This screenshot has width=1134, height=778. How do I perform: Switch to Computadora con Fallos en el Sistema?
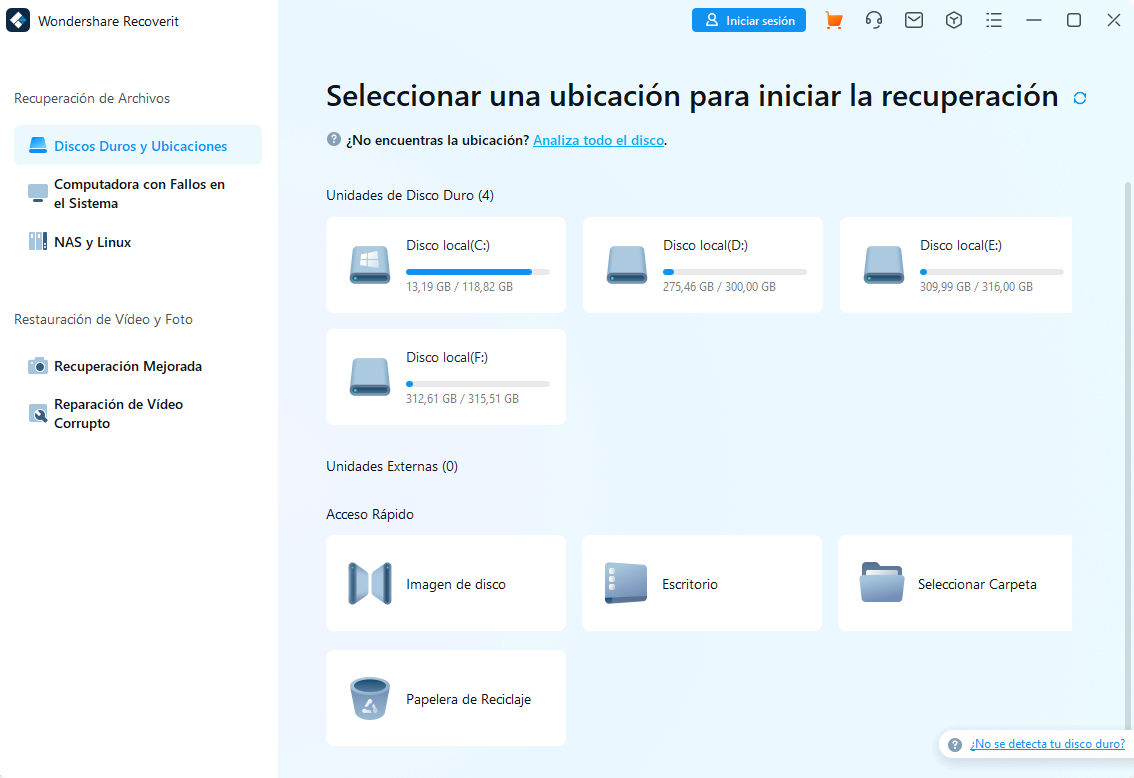[137, 193]
